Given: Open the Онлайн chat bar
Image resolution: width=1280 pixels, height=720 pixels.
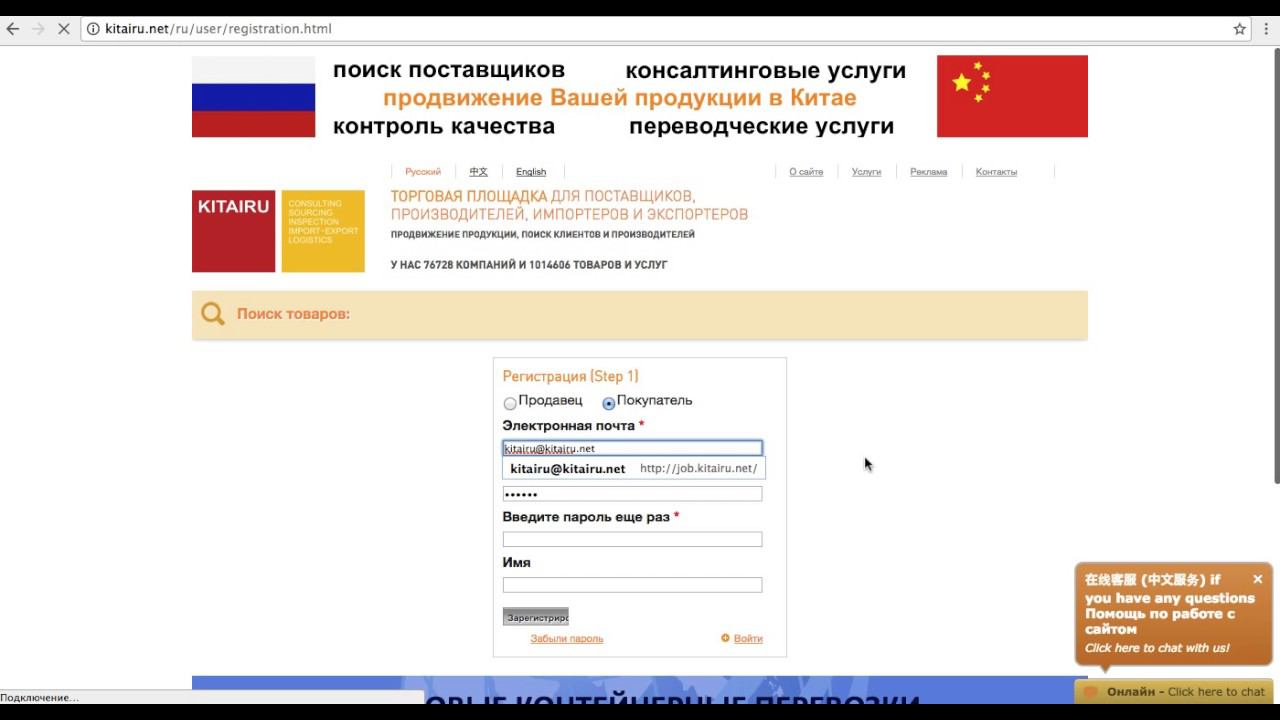Looking at the screenshot, I should click(1174, 692).
